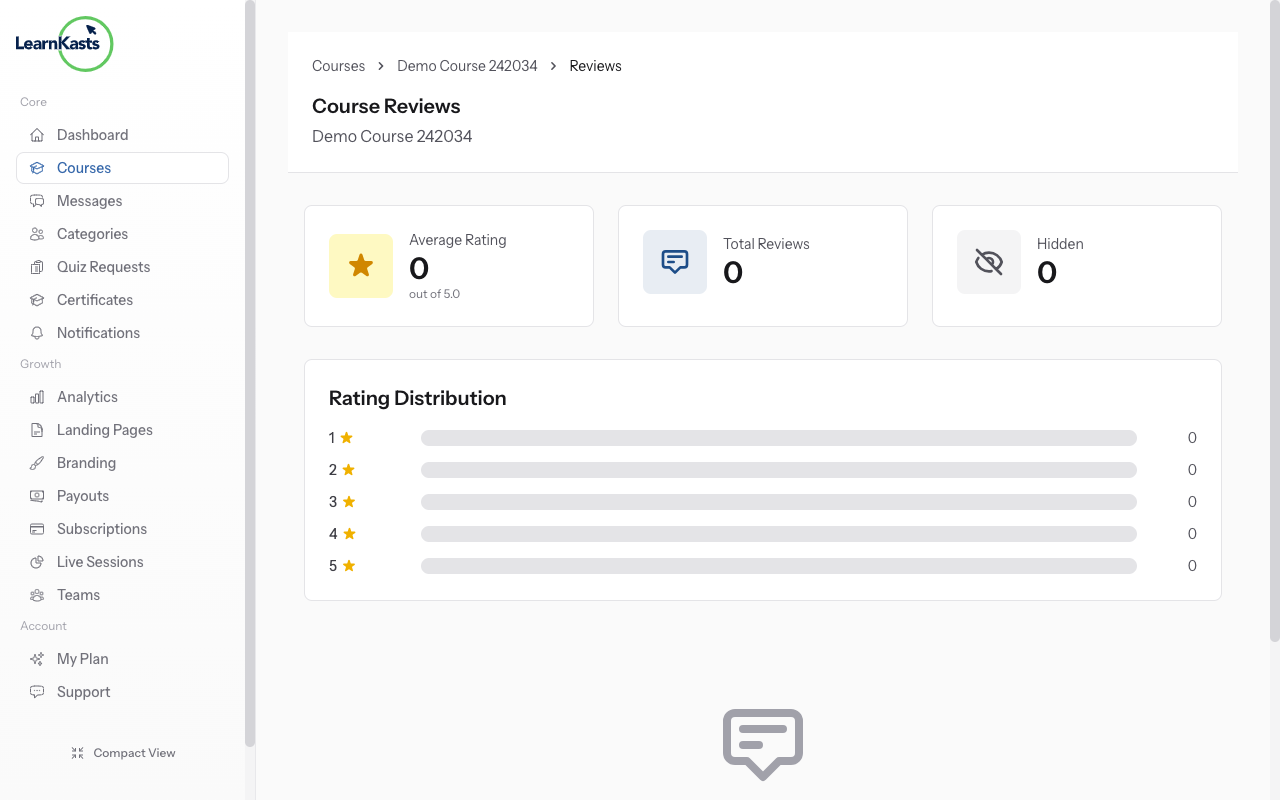Click the LearnKasts logo
The width and height of the screenshot is (1280, 800).
coord(63,44)
